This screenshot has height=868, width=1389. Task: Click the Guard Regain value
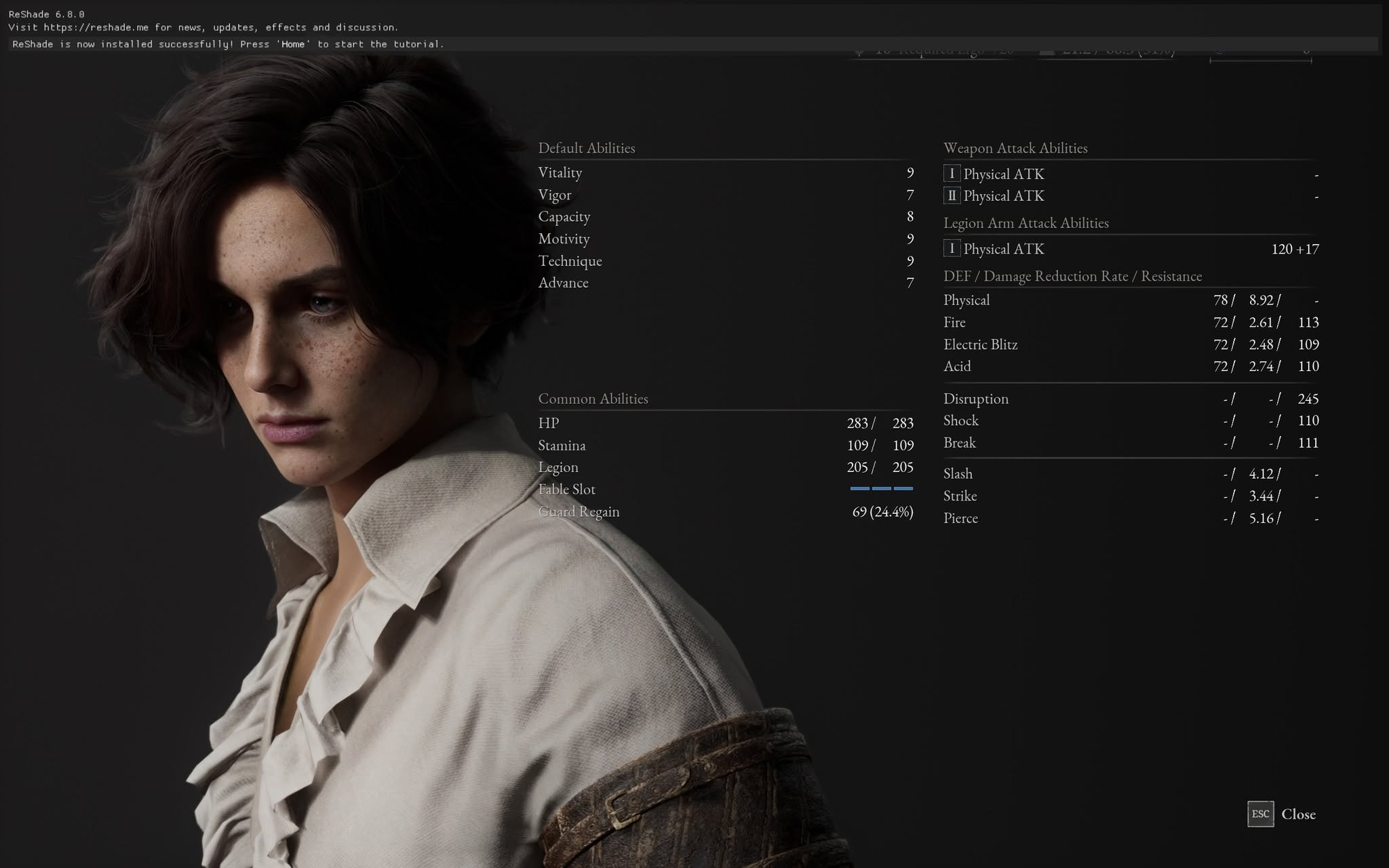[882, 512]
